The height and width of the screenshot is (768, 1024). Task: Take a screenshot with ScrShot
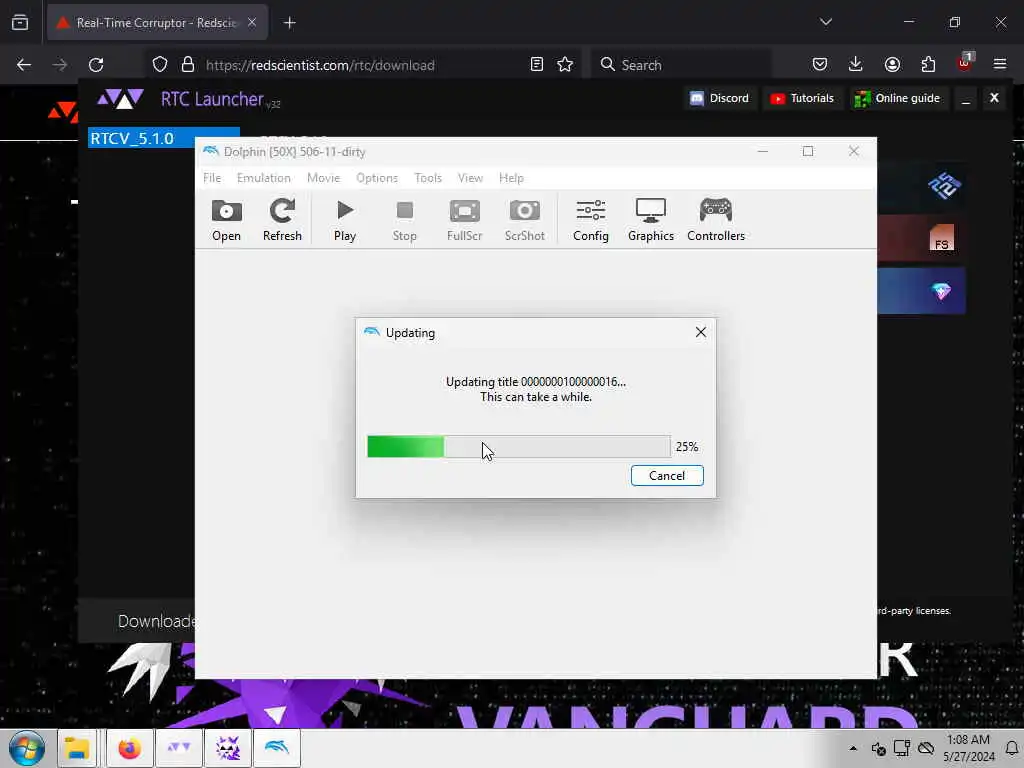[524, 220]
